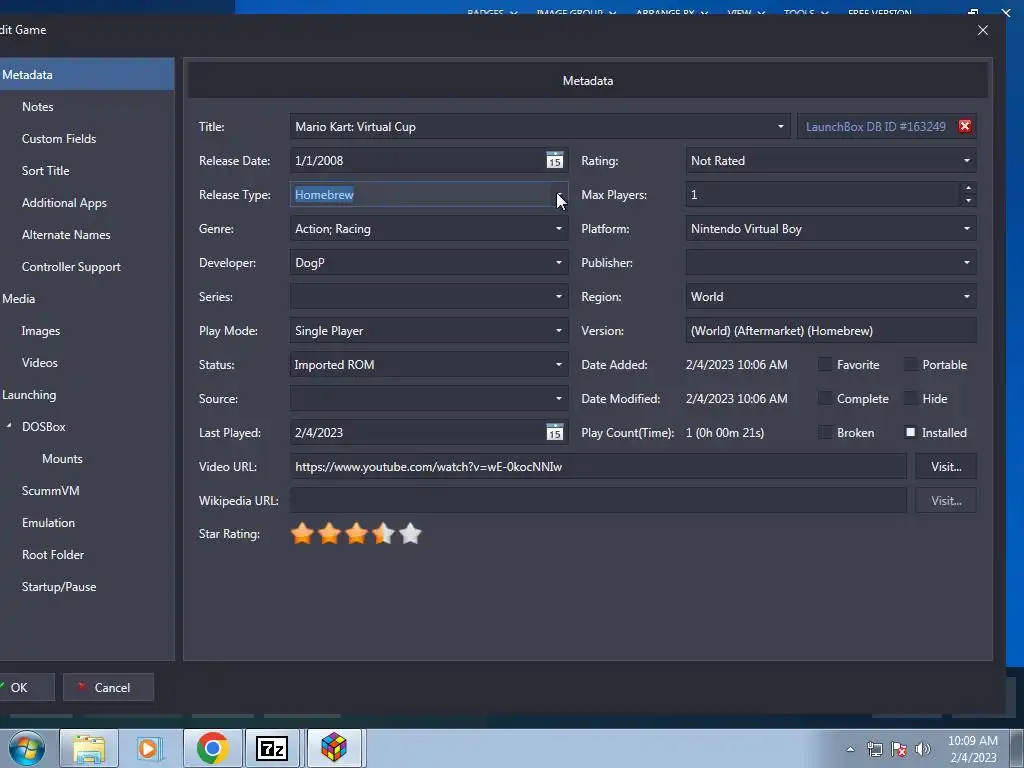
Task: Remove the LaunchBox DB ID link
Action: click(965, 126)
